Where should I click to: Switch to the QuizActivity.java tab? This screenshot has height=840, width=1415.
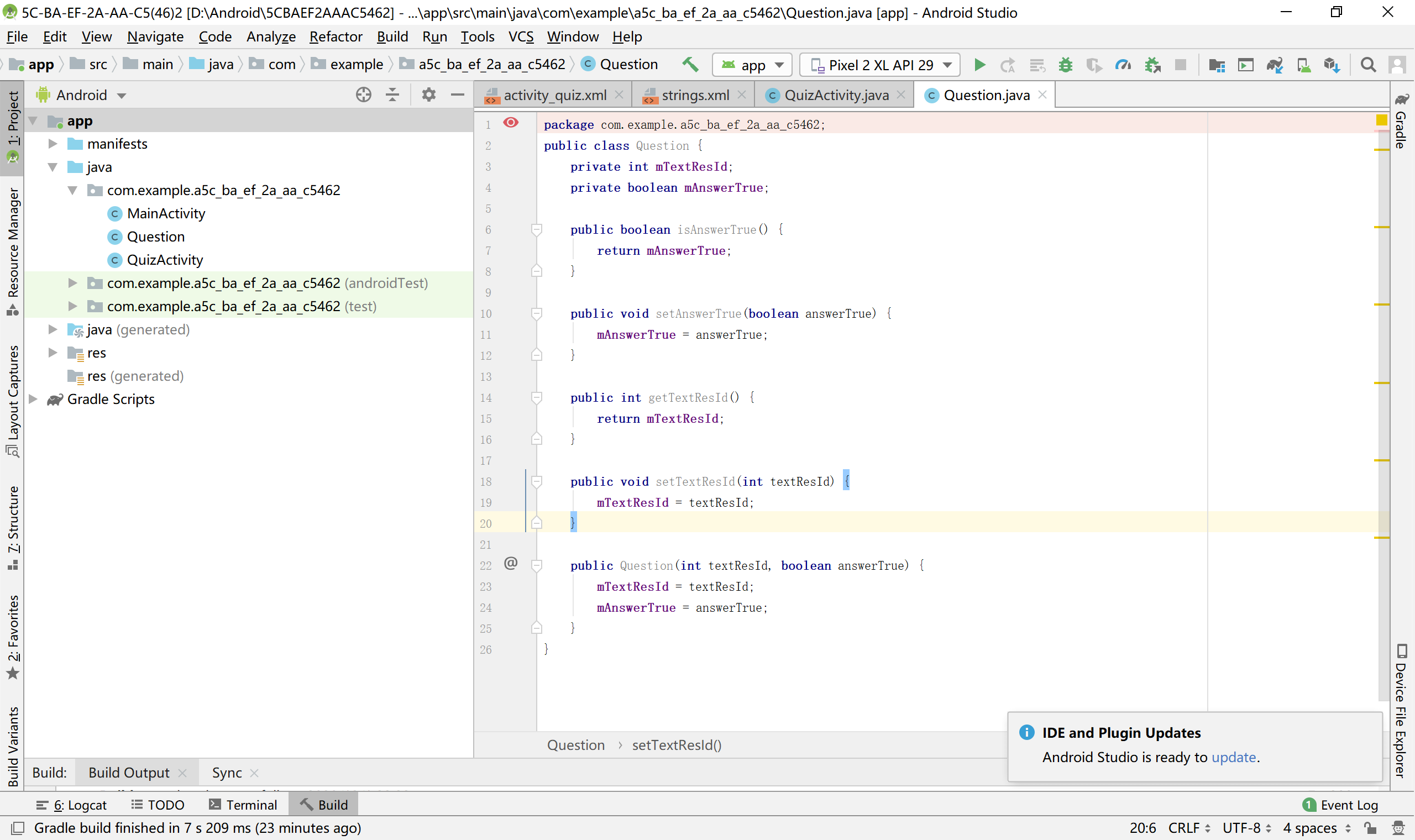[x=836, y=95]
